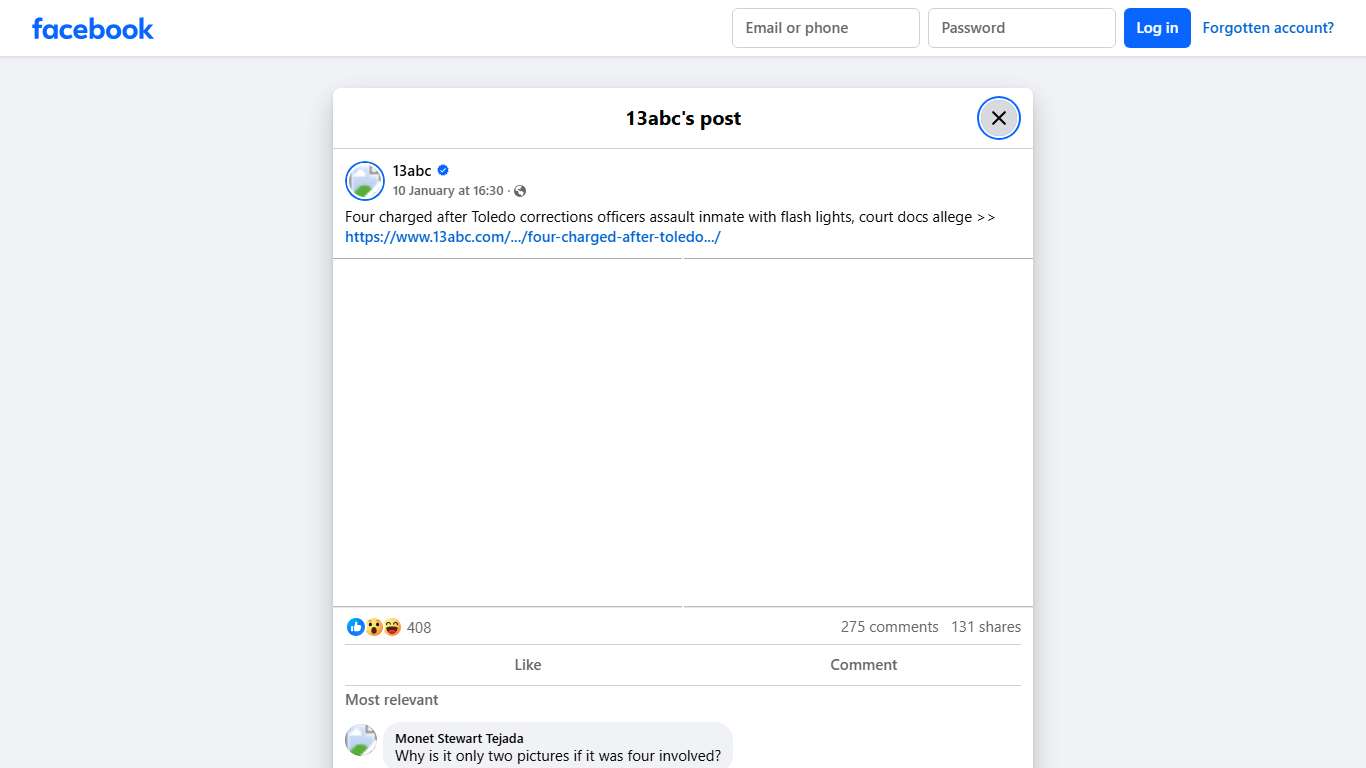View the 131 shares list

coord(986,627)
